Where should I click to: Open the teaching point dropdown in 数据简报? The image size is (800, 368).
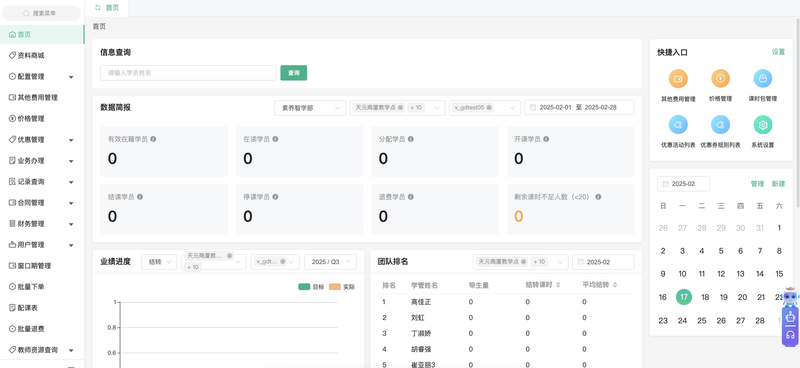pyautogui.click(x=397, y=108)
